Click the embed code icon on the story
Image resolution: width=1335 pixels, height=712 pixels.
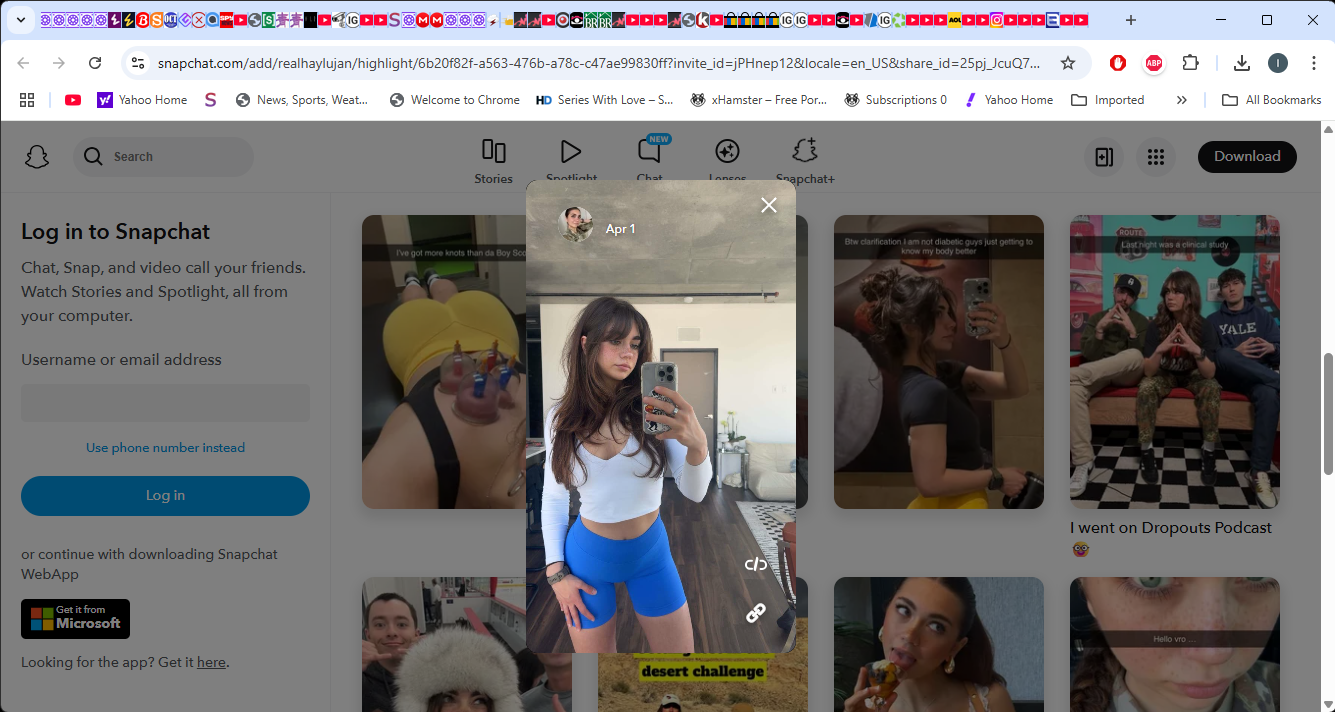coord(756,564)
